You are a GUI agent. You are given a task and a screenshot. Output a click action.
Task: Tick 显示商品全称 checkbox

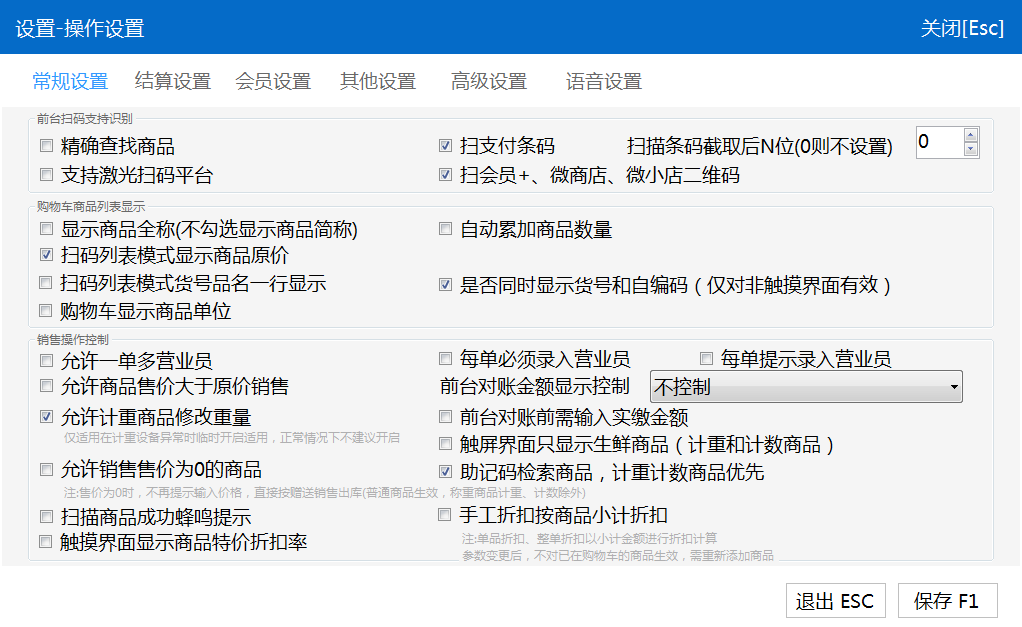tap(46, 229)
